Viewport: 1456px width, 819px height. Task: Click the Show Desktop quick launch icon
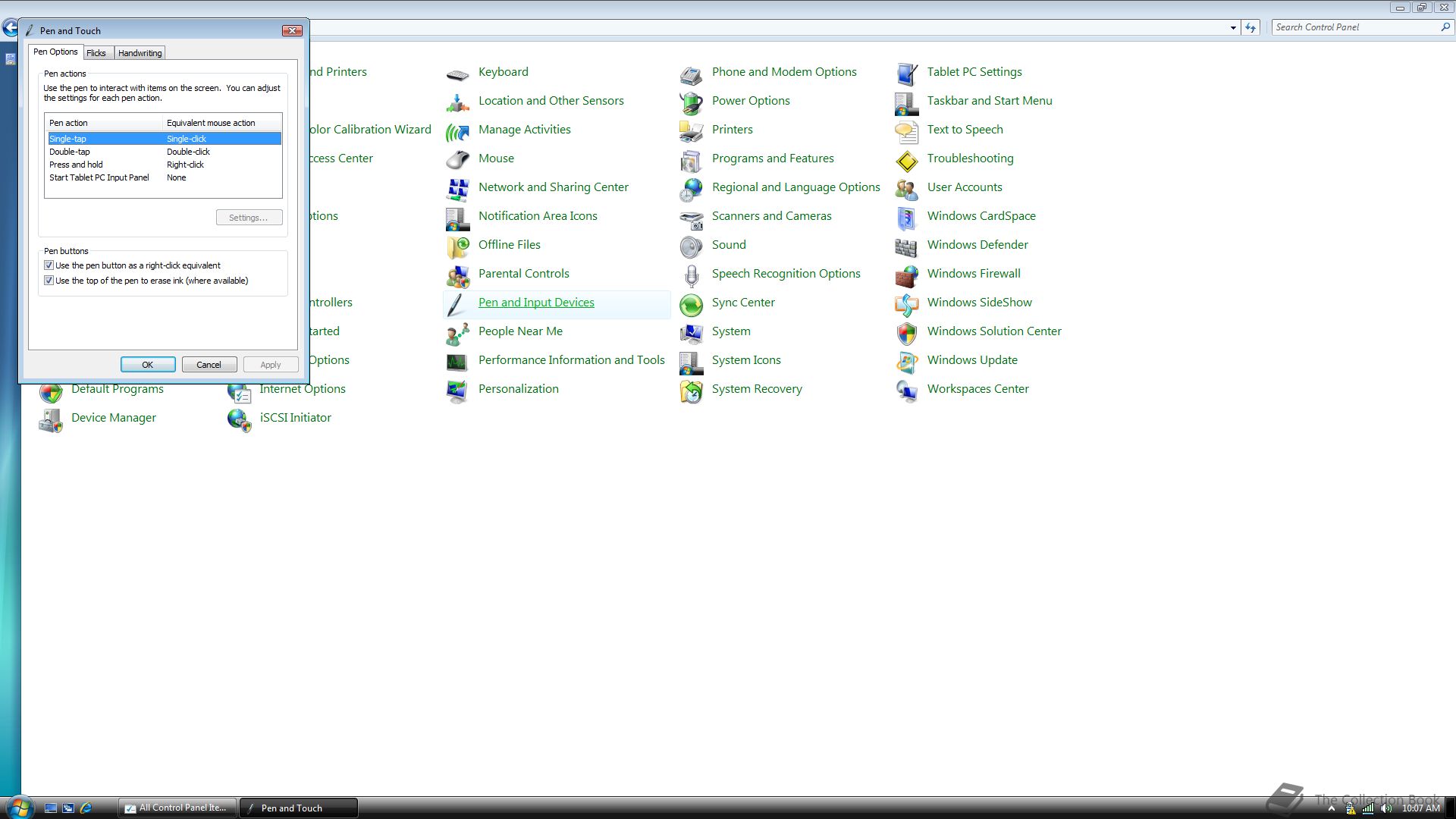click(51, 808)
